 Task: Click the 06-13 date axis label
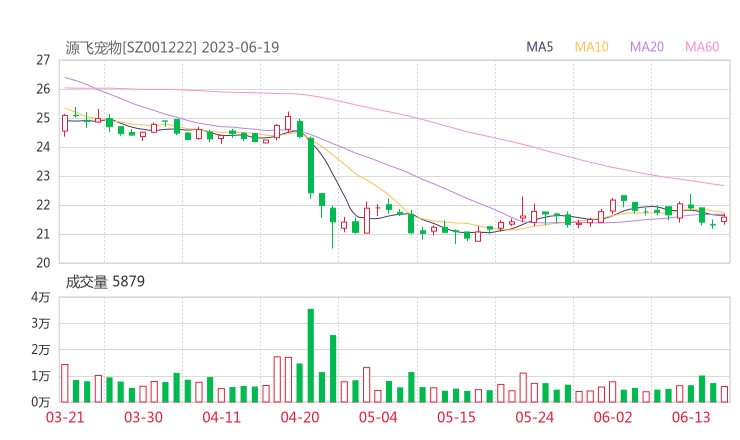pos(691,417)
